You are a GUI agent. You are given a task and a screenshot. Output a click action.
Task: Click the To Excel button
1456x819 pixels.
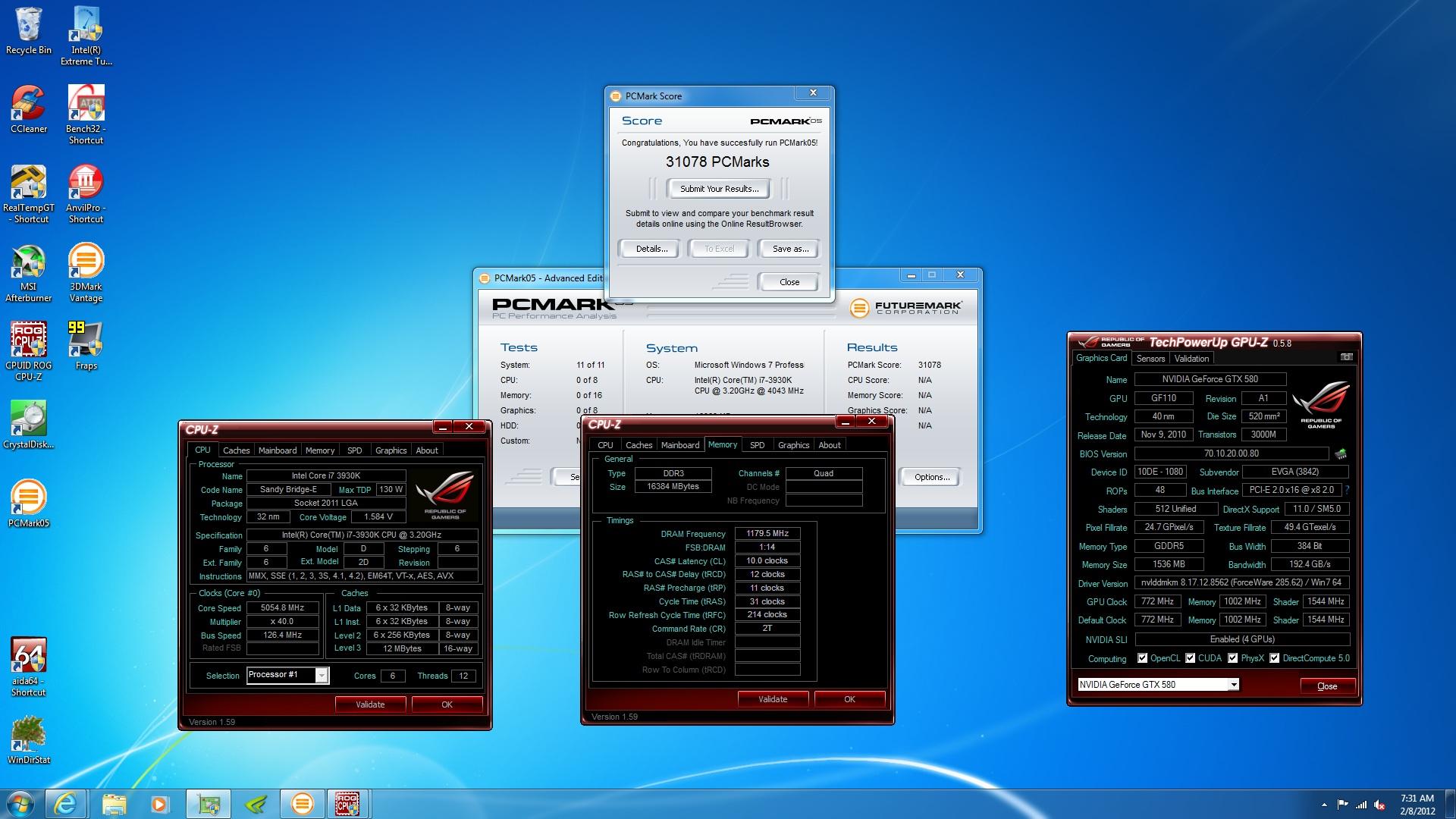(719, 249)
